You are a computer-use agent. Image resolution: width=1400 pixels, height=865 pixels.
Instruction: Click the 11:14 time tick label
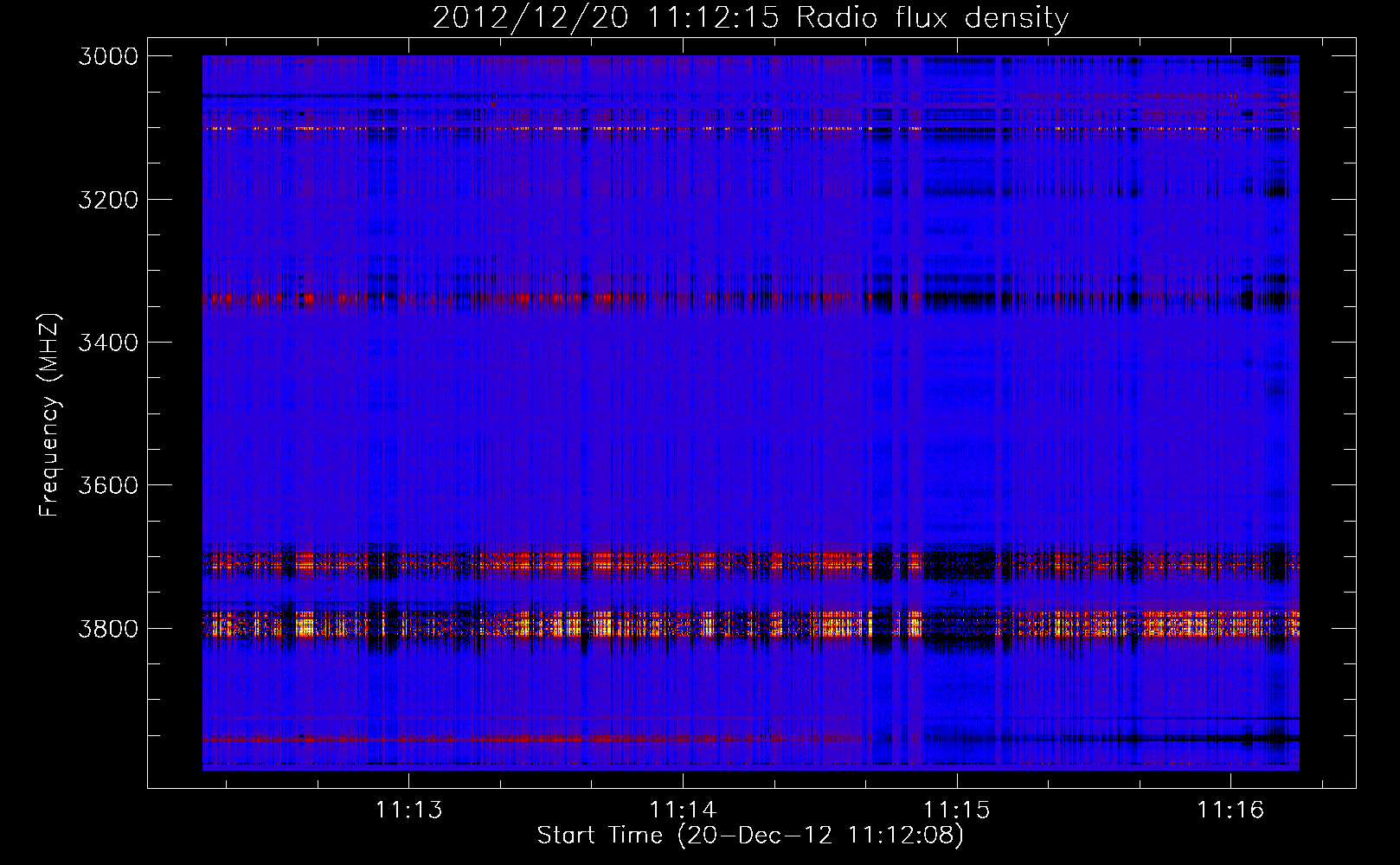point(683,810)
